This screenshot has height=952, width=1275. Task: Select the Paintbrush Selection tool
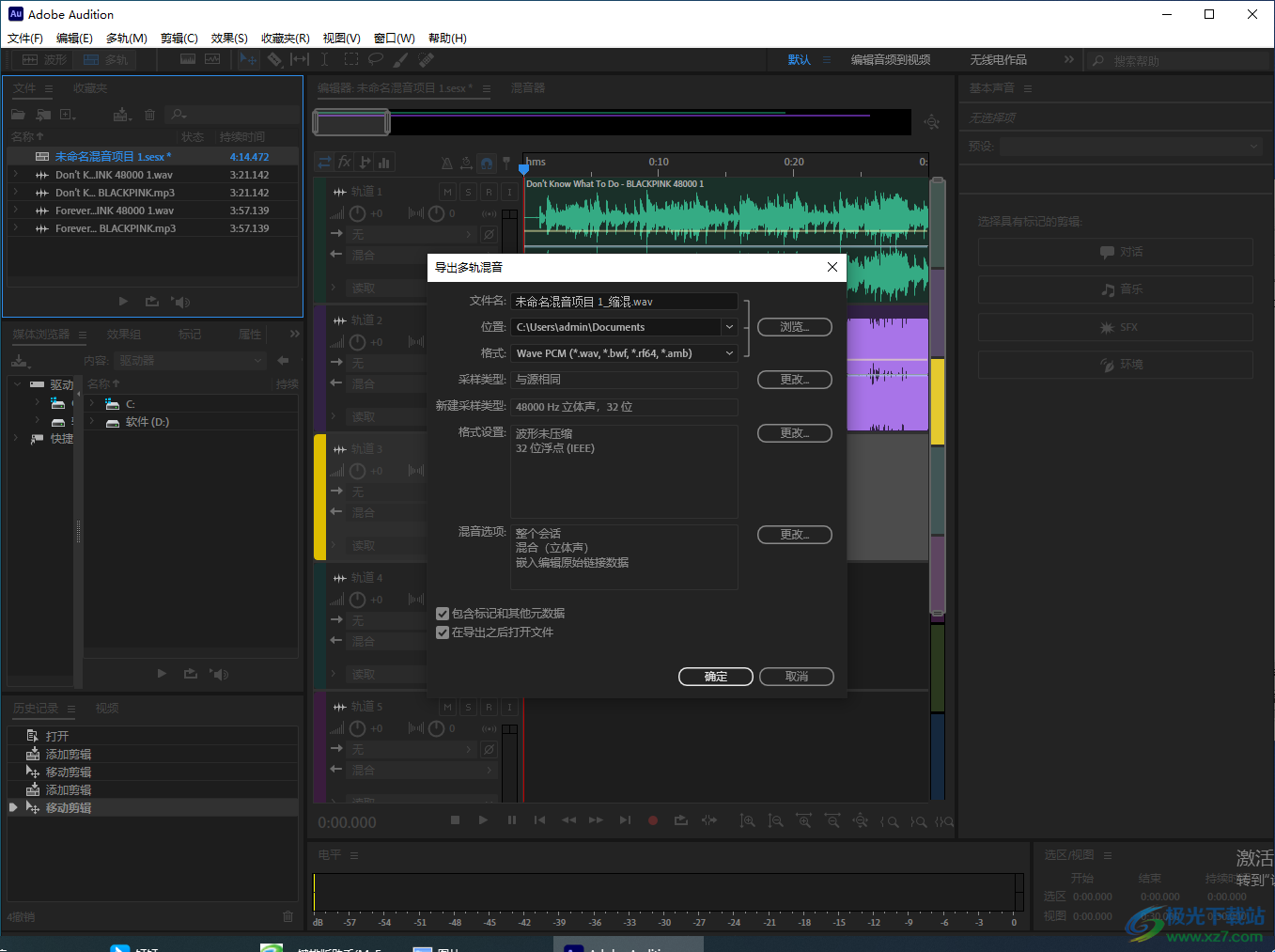tap(401, 59)
